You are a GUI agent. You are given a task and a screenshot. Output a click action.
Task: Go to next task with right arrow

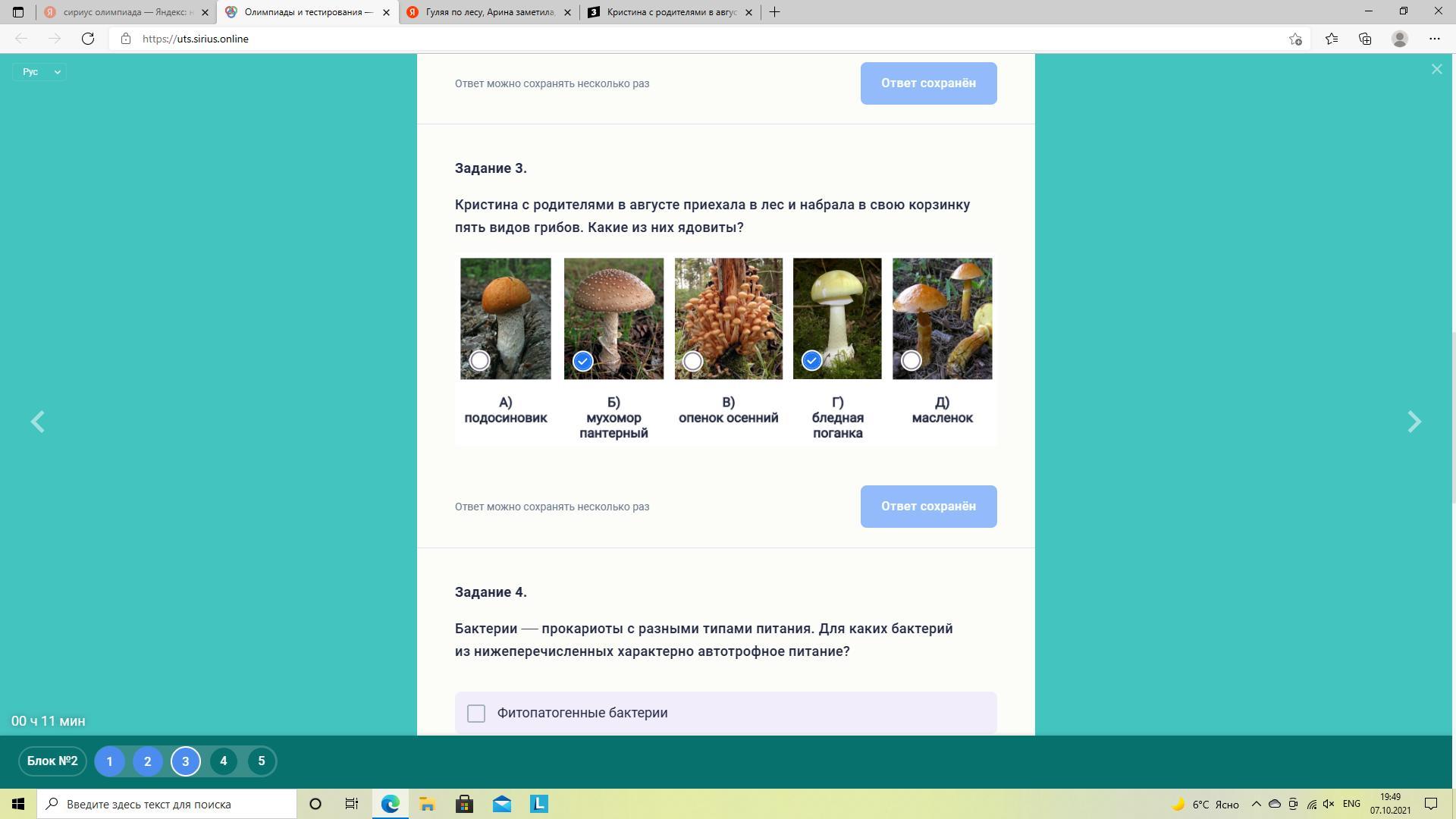1414,422
